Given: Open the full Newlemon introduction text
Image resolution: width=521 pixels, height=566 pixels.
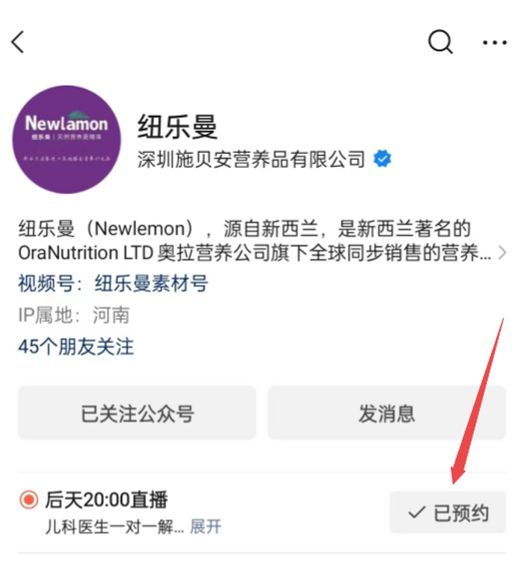Looking at the screenshot, I should pos(255,240).
